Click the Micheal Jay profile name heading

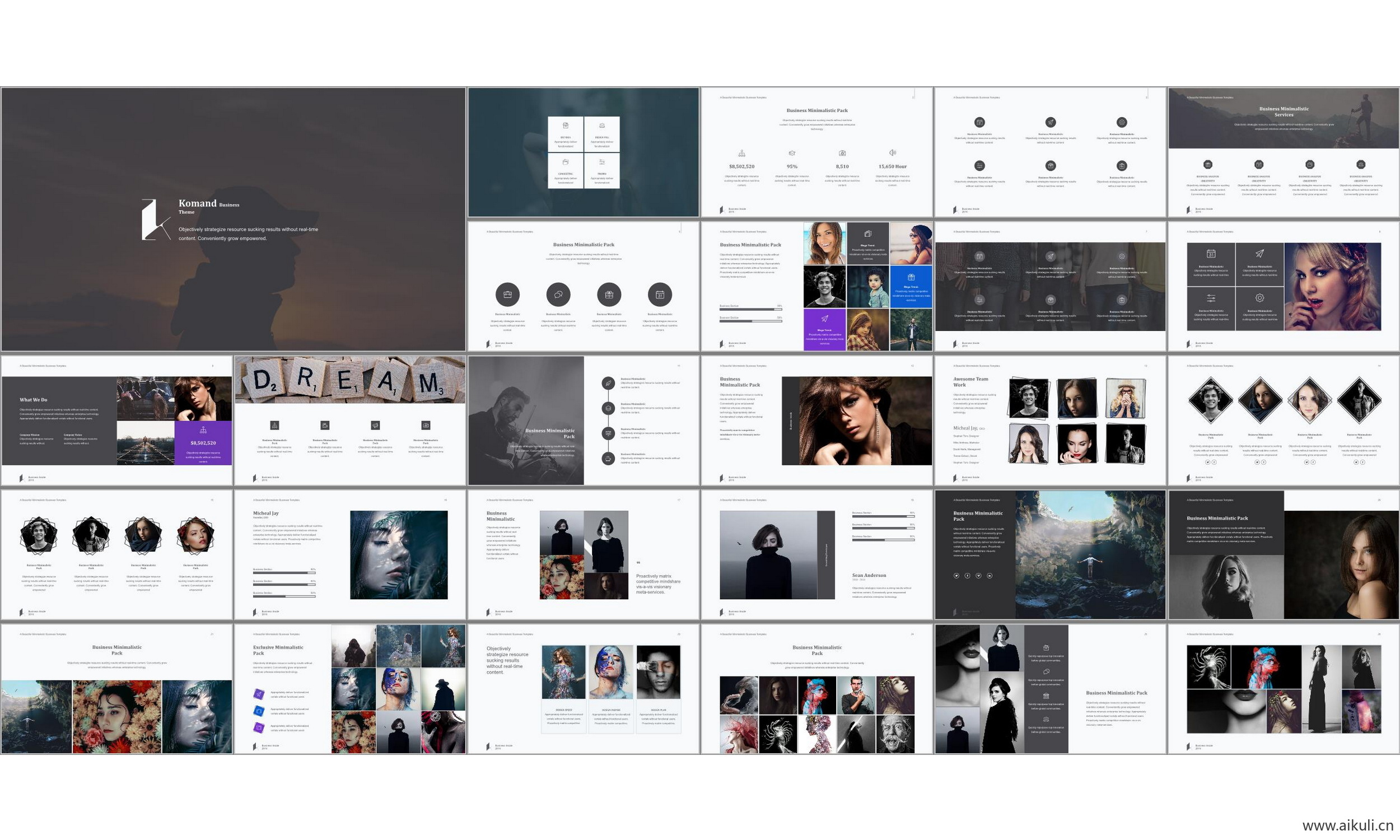click(265, 513)
